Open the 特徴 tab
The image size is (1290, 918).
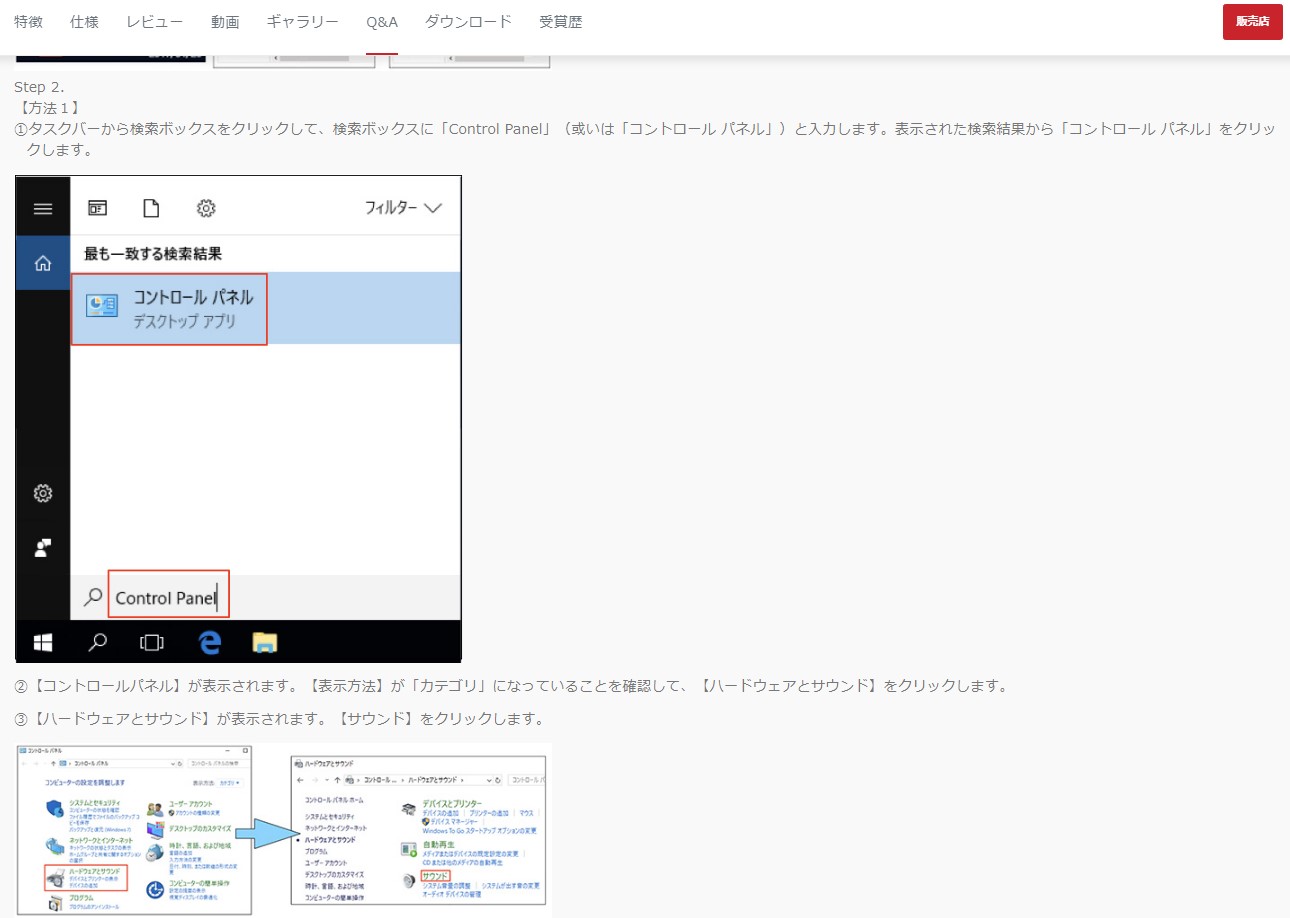[x=28, y=21]
